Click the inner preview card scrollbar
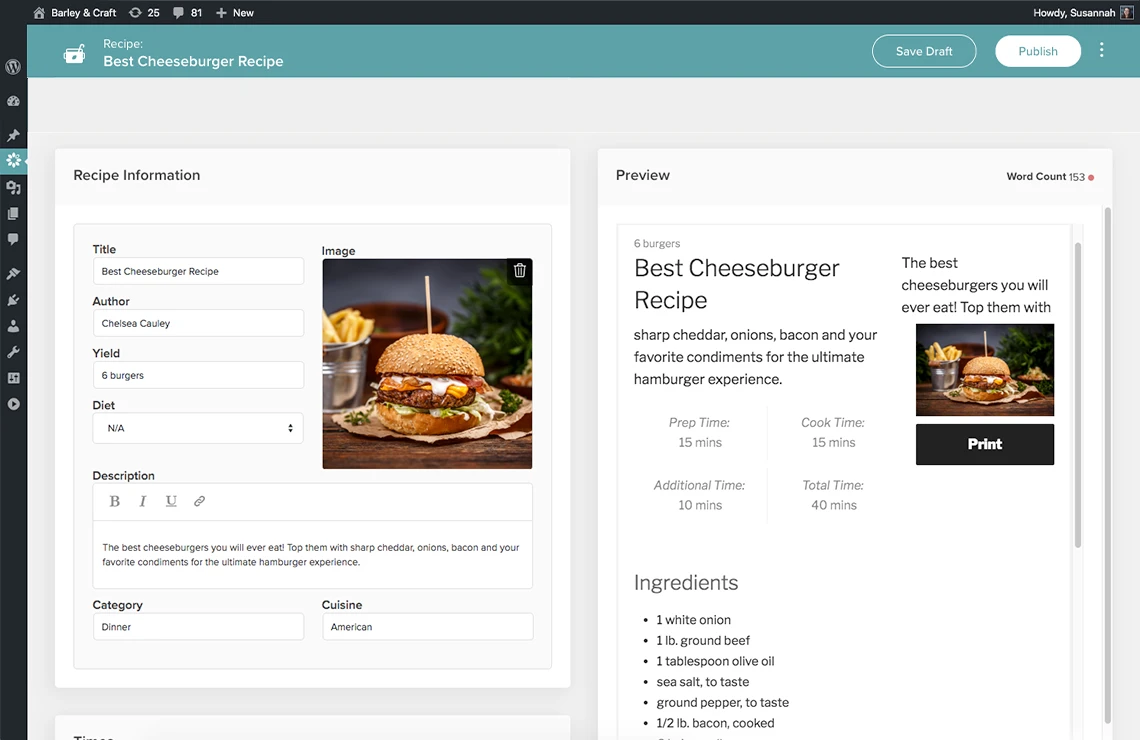This screenshot has height=740, width=1140. pyautogui.click(x=1077, y=395)
